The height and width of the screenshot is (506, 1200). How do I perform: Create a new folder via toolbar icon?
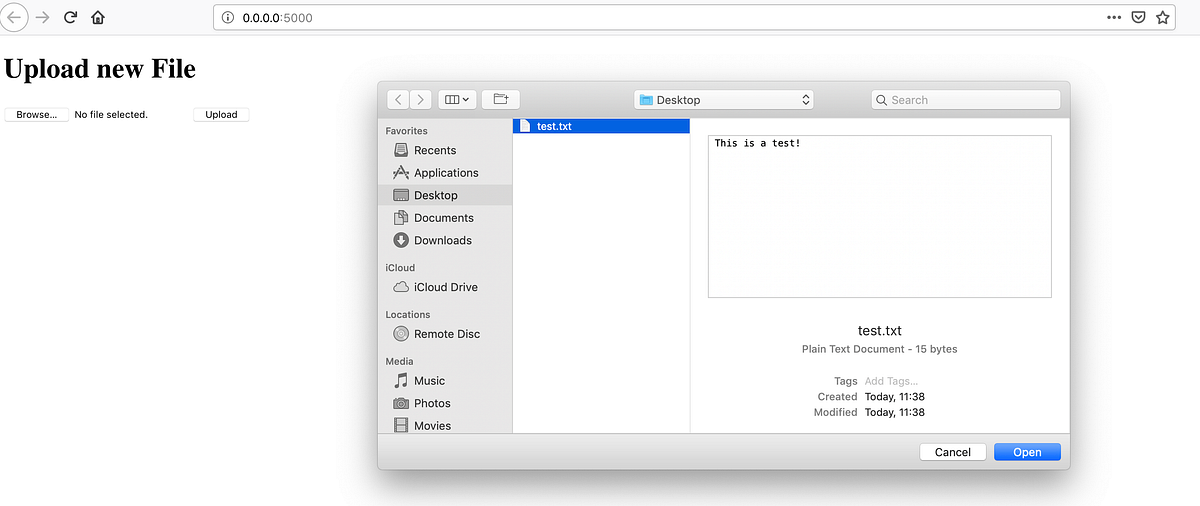point(501,99)
